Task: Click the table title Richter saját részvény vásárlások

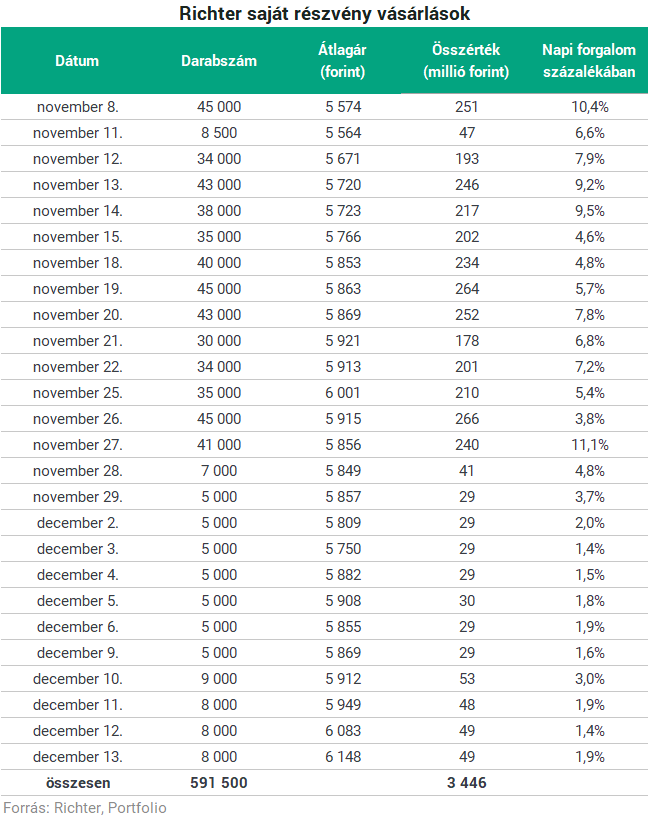Action: [x=325, y=13]
